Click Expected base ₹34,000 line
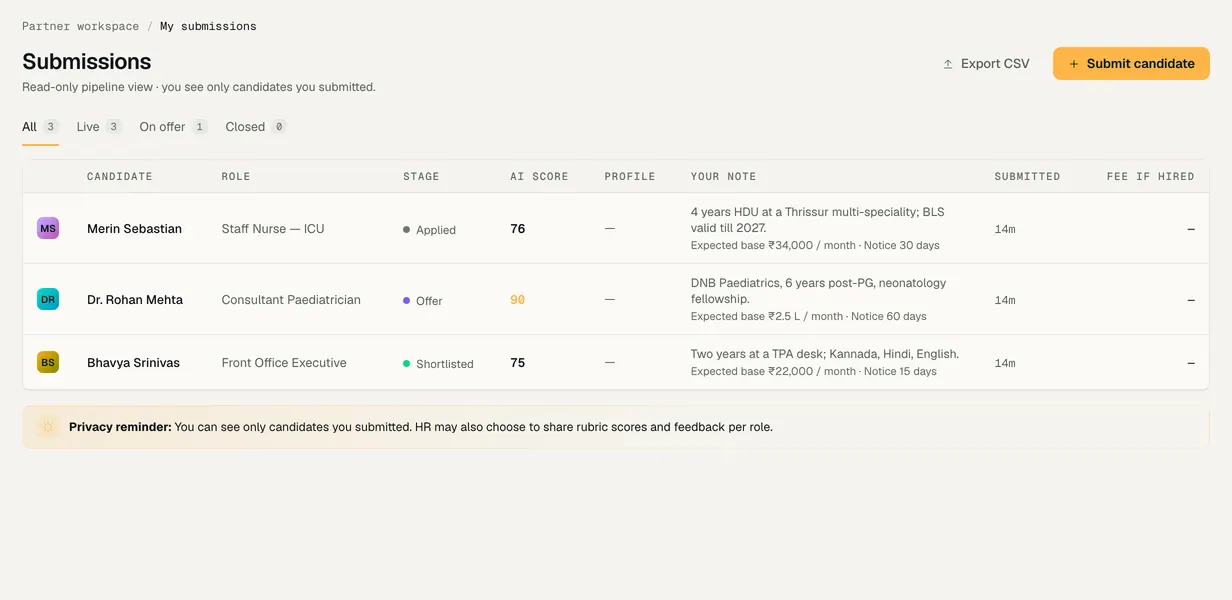Viewport: 1232px width, 600px height. pos(815,245)
